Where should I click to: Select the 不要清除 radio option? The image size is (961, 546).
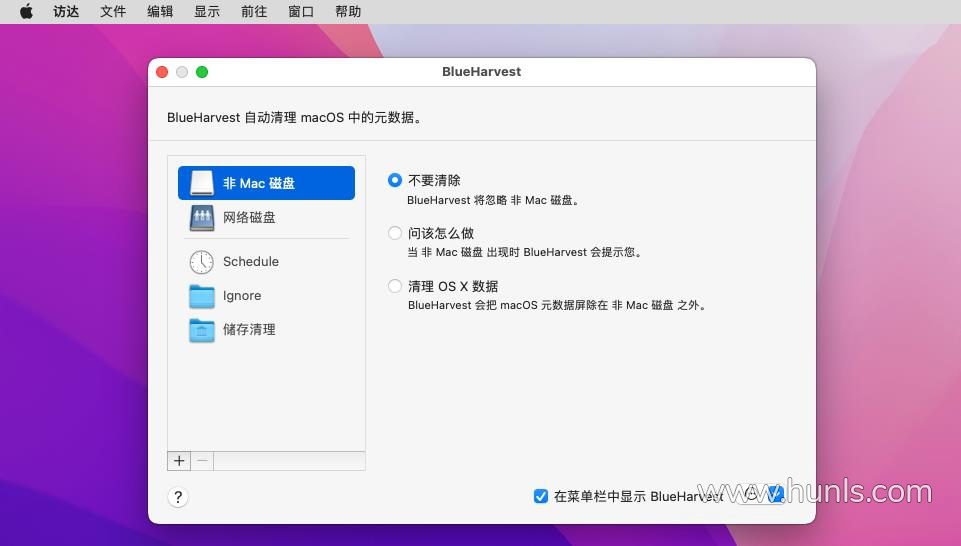(x=395, y=180)
